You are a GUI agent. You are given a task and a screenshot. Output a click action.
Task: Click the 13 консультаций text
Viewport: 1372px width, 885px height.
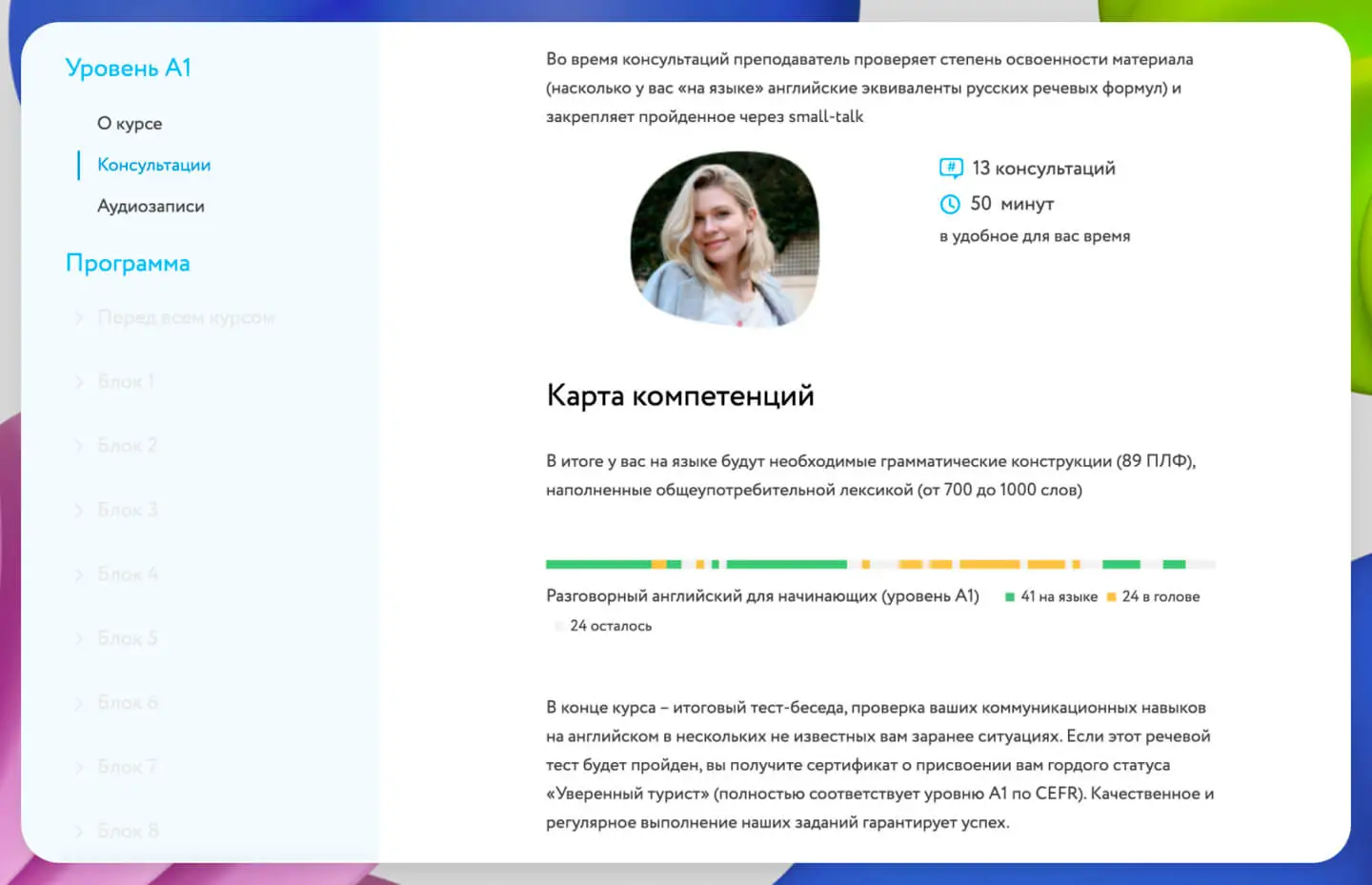[1043, 169]
